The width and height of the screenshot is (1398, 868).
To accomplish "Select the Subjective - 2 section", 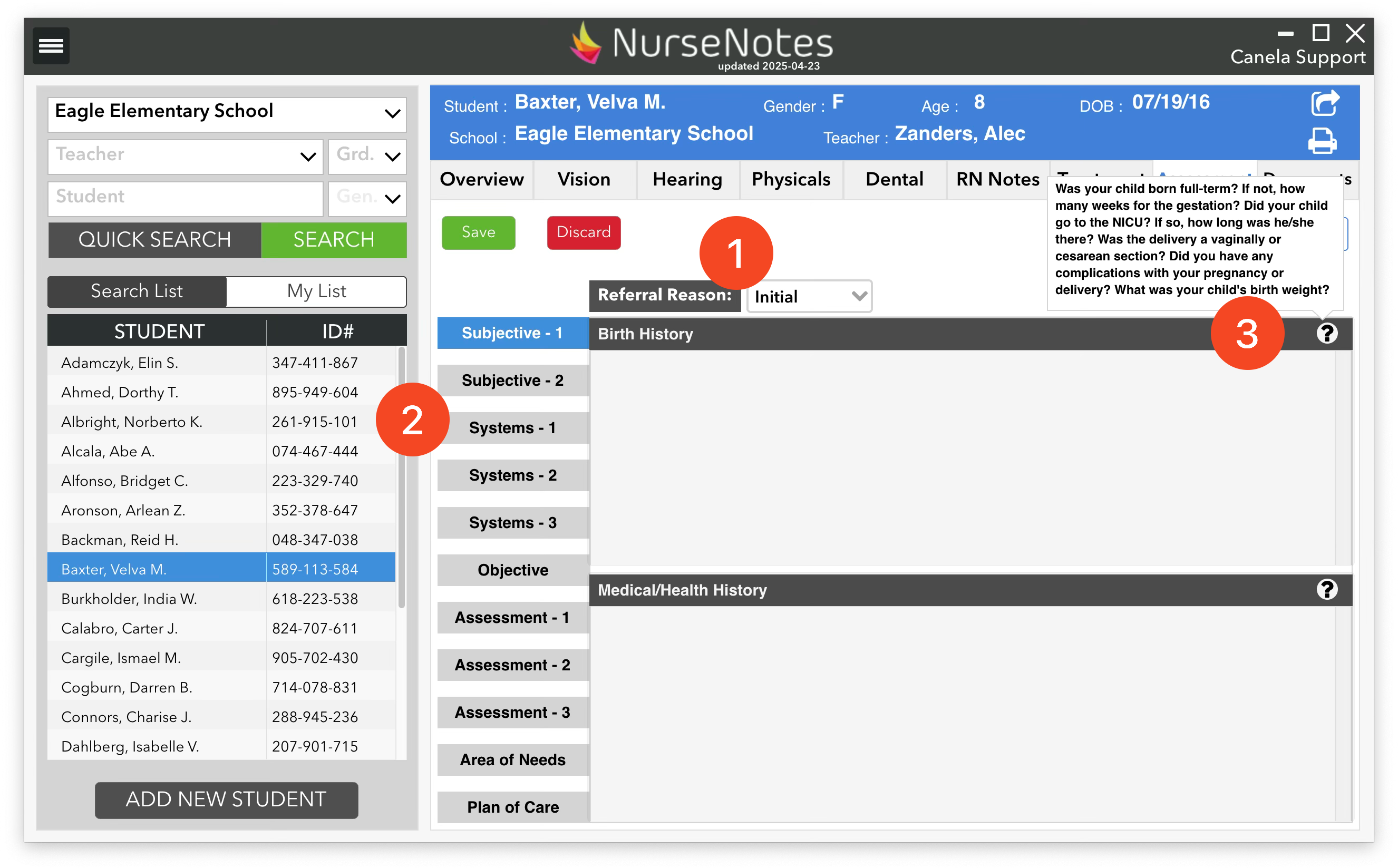I will (513, 381).
